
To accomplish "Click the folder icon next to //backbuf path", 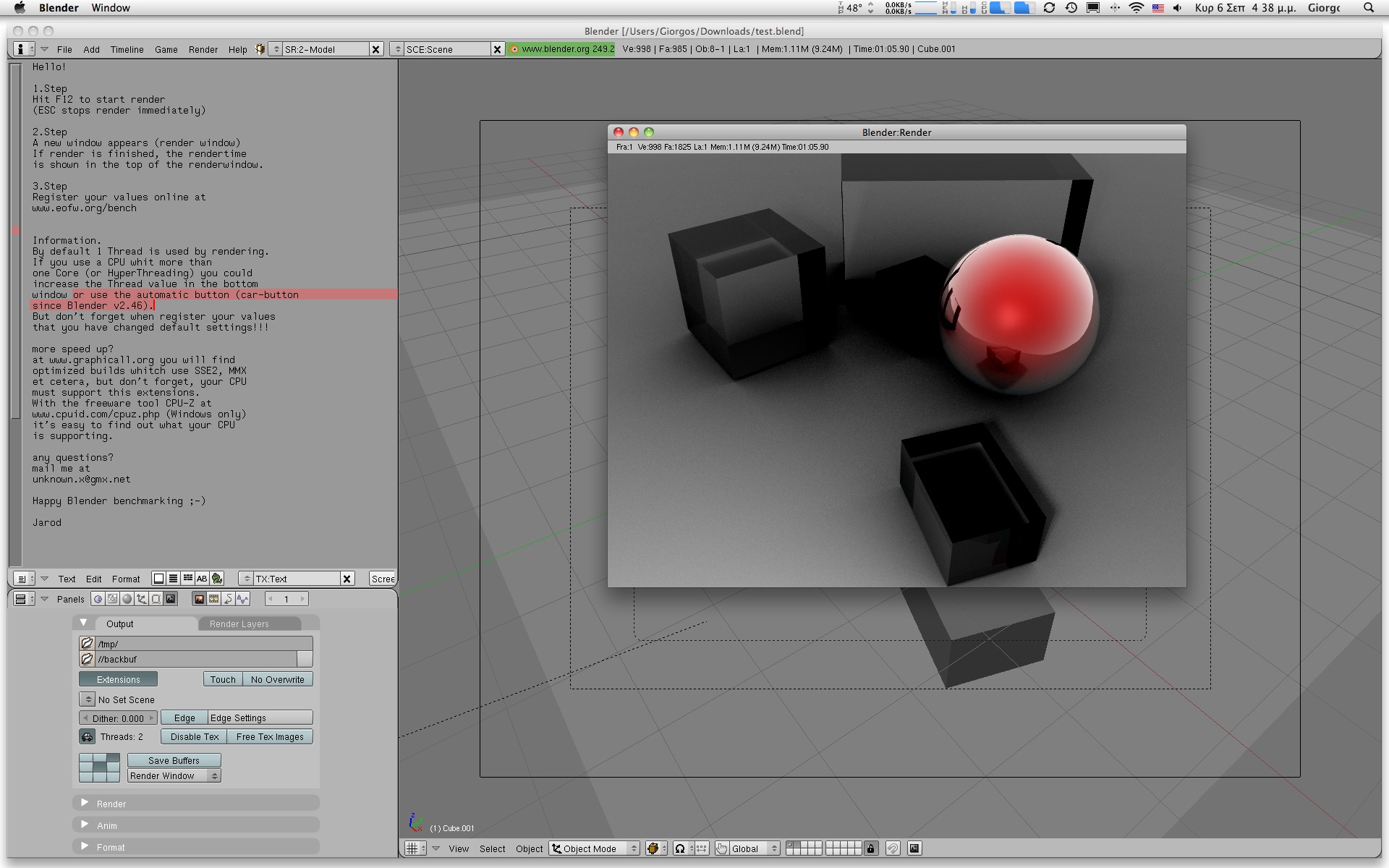I will tap(87, 659).
